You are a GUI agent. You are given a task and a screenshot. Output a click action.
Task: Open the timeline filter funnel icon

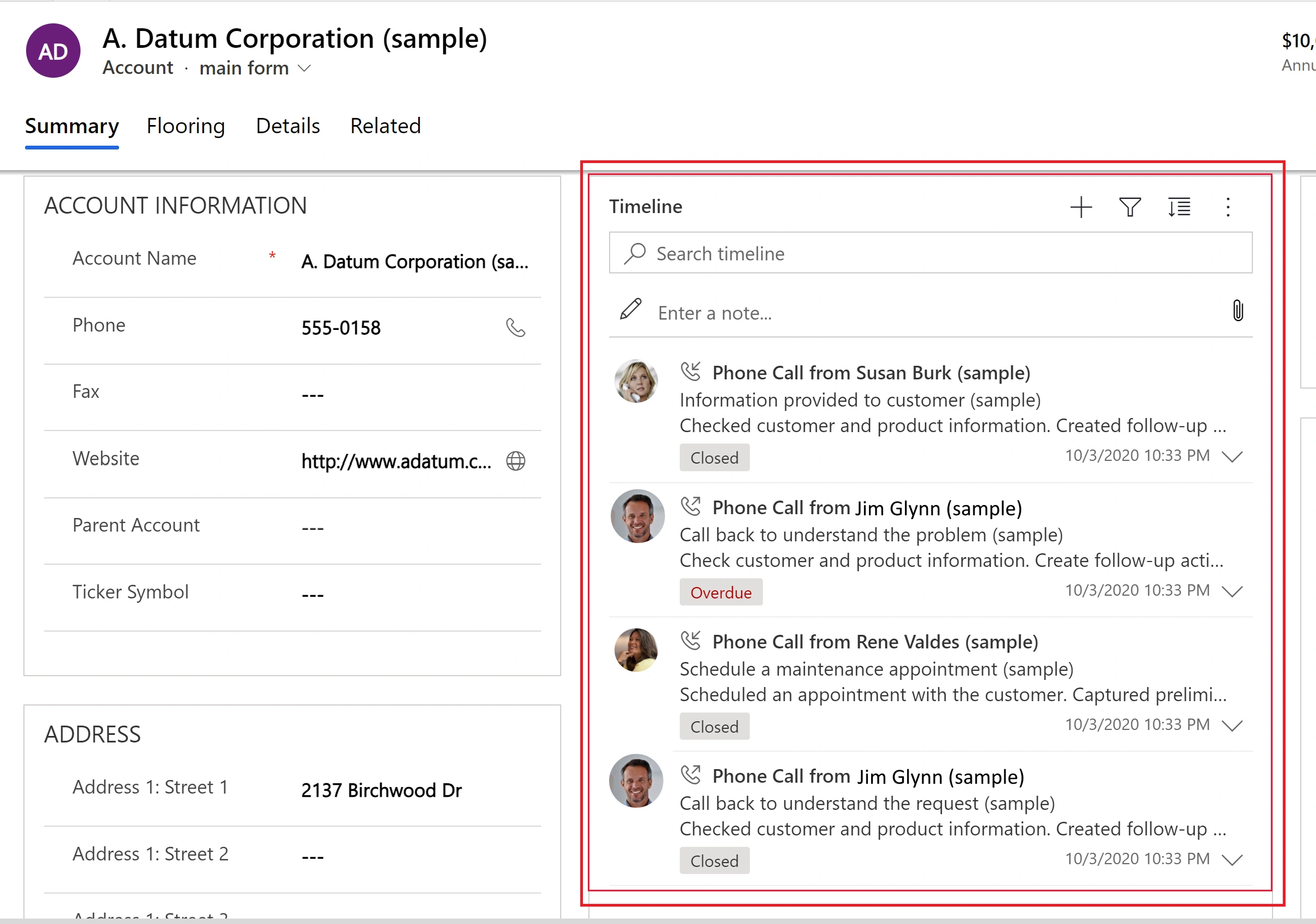(x=1129, y=207)
